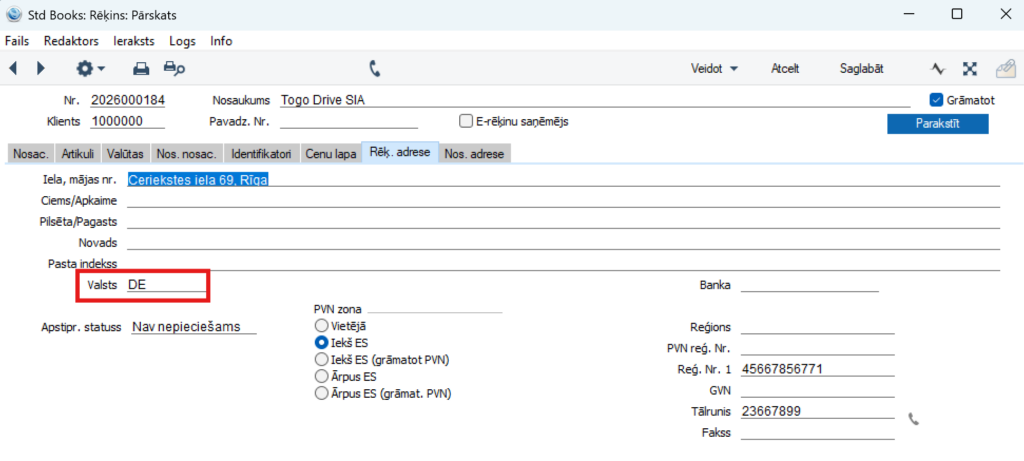Click the Reģ. Nr. 1 field 45667856771
The height and width of the screenshot is (461, 1024).
coord(818,369)
